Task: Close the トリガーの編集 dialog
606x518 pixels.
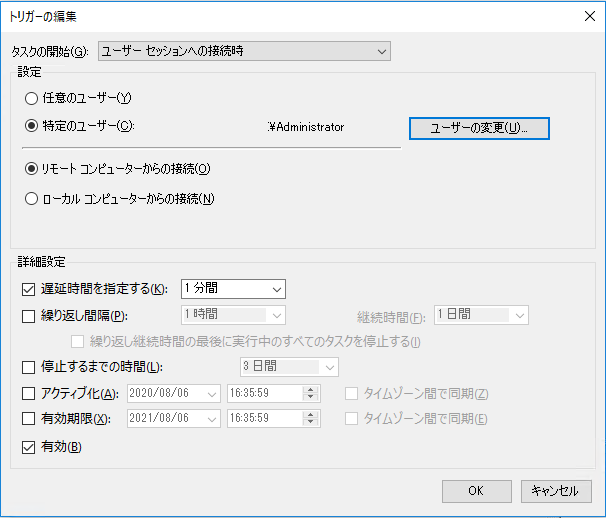Action: pos(584,15)
